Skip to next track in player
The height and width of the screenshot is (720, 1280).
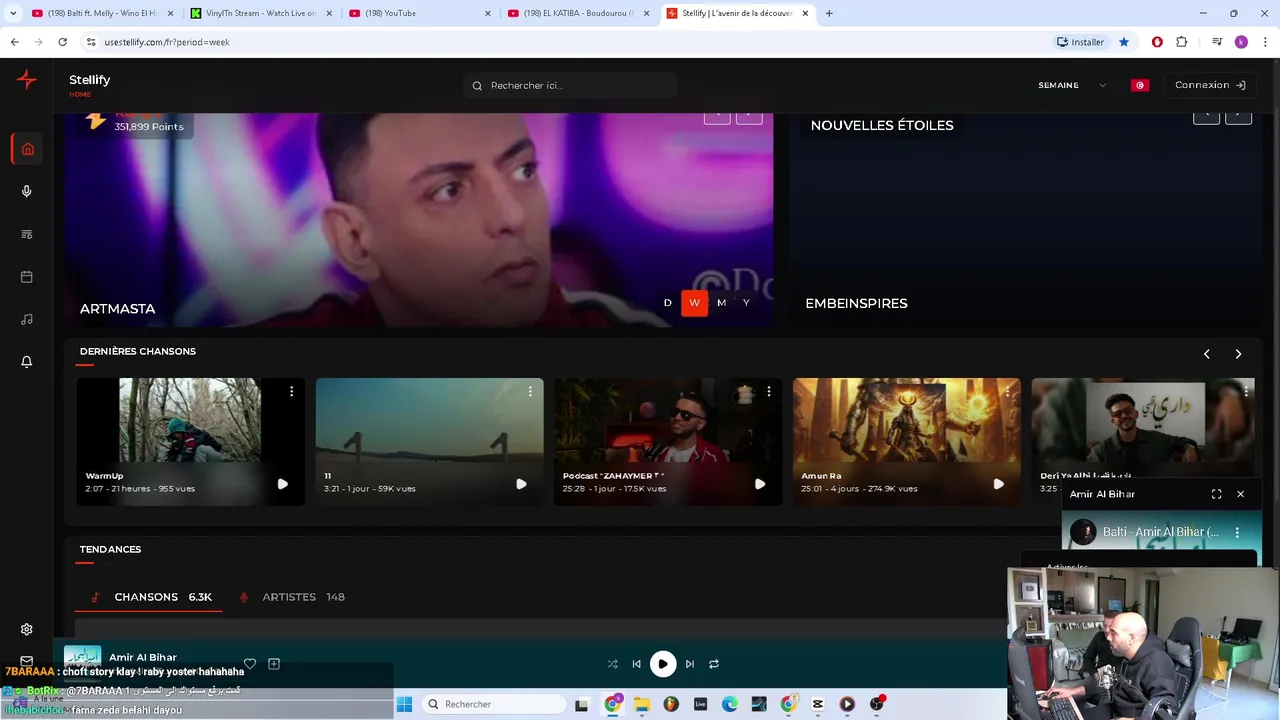click(689, 664)
